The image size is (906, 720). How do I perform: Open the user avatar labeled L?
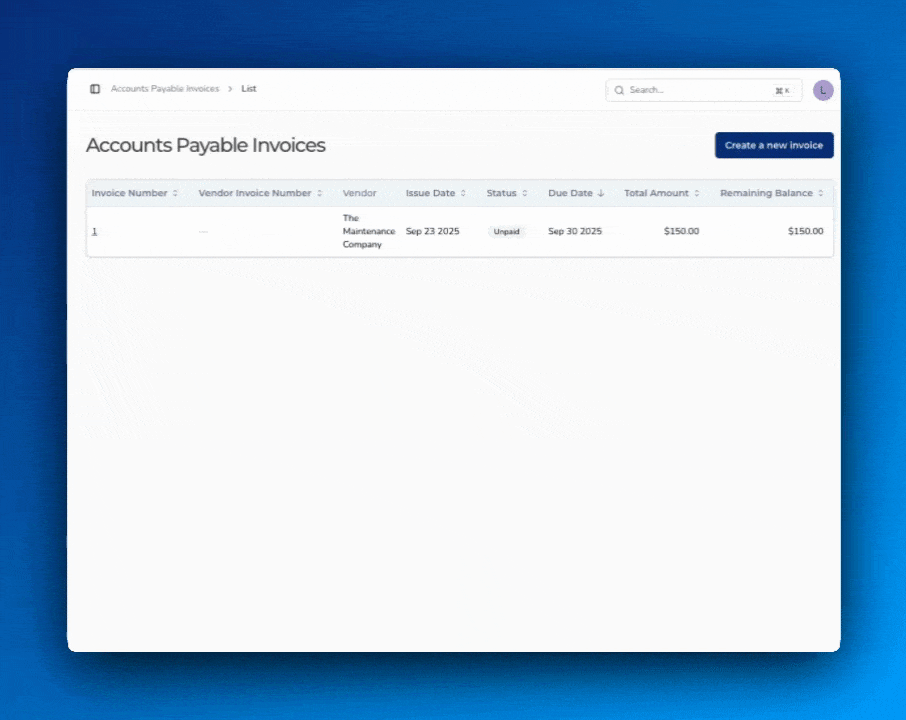point(822,90)
